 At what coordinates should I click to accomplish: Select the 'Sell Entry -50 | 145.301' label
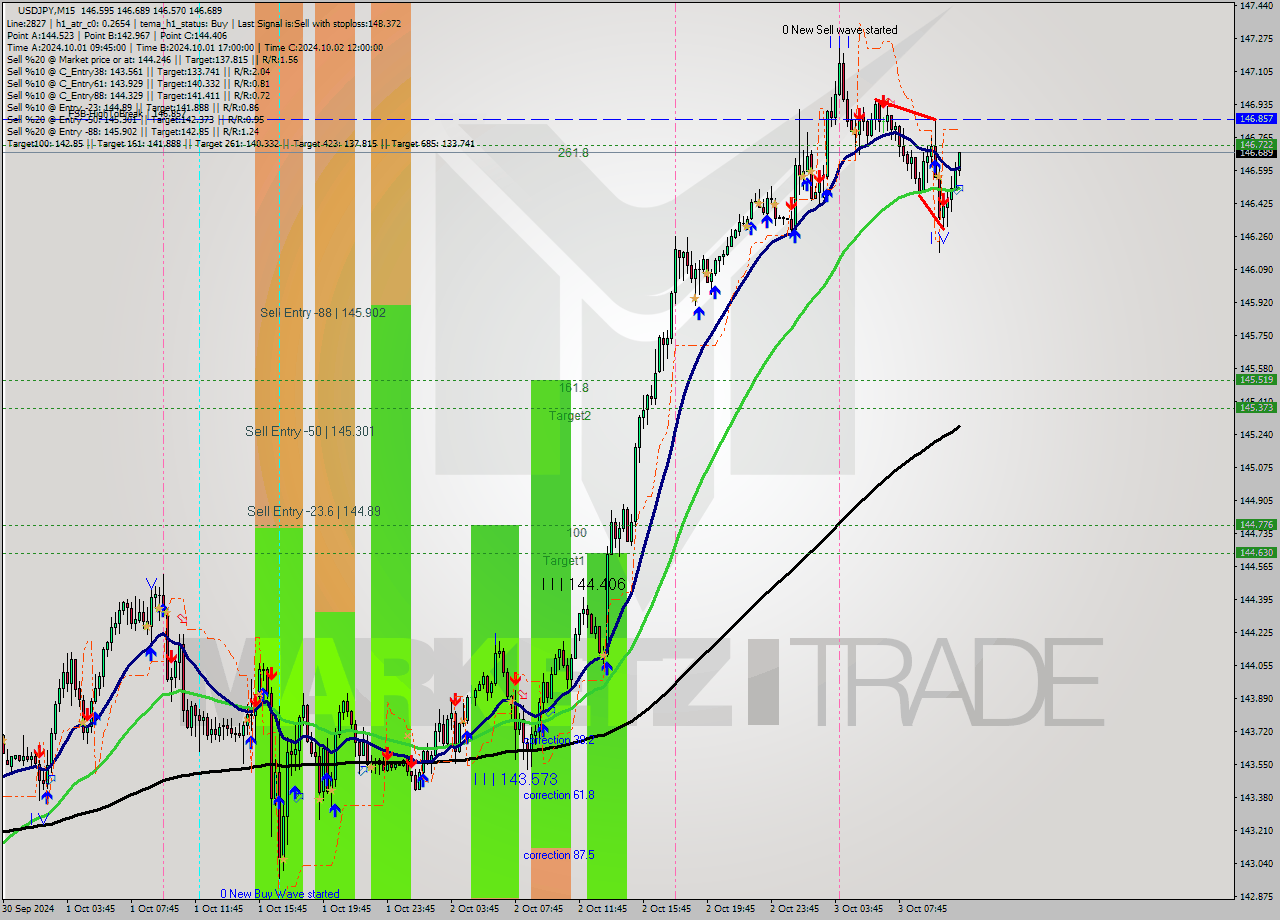(x=310, y=431)
